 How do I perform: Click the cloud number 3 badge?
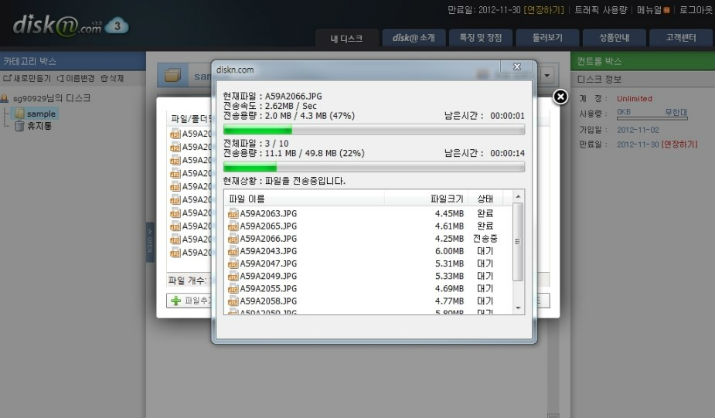(x=117, y=26)
